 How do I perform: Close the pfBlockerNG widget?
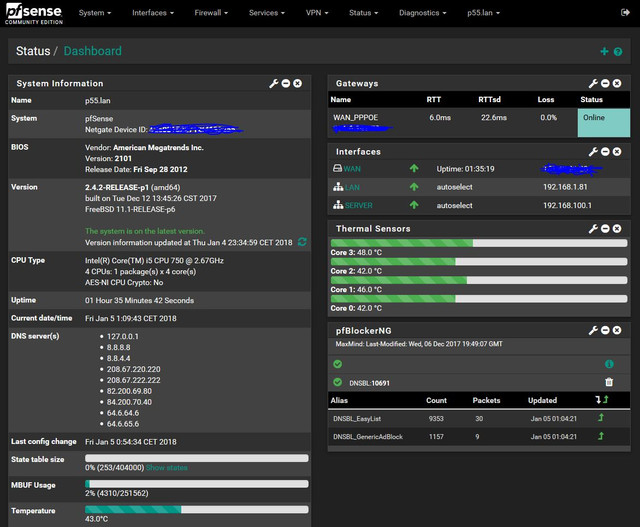point(617,330)
